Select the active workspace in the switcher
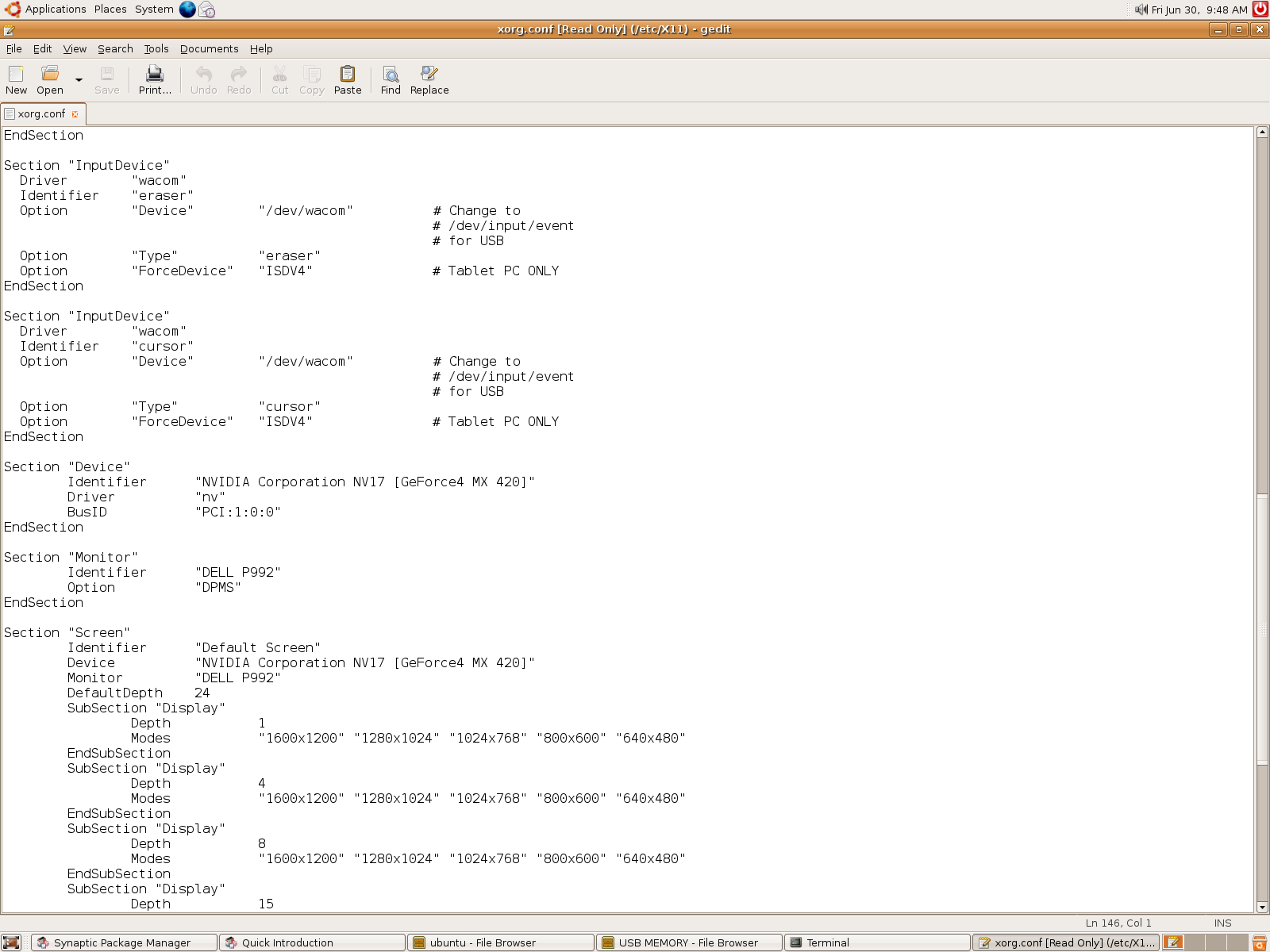1270x952 pixels. pyautogui.click(x=1173, y=942)
